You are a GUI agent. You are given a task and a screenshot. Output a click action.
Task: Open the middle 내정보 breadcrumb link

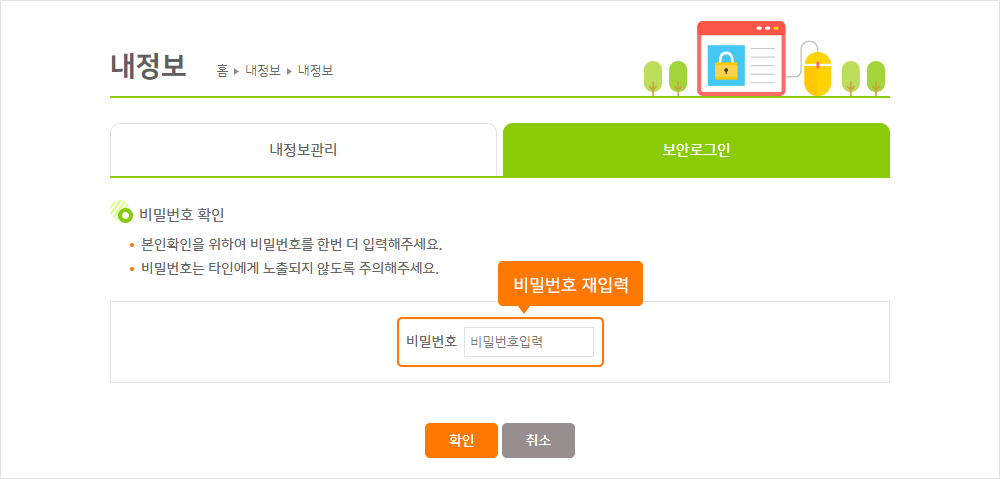tap(263, 71)
